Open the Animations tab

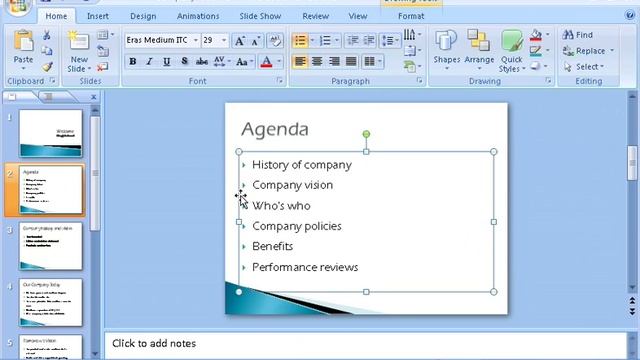(x=198, y=16)
